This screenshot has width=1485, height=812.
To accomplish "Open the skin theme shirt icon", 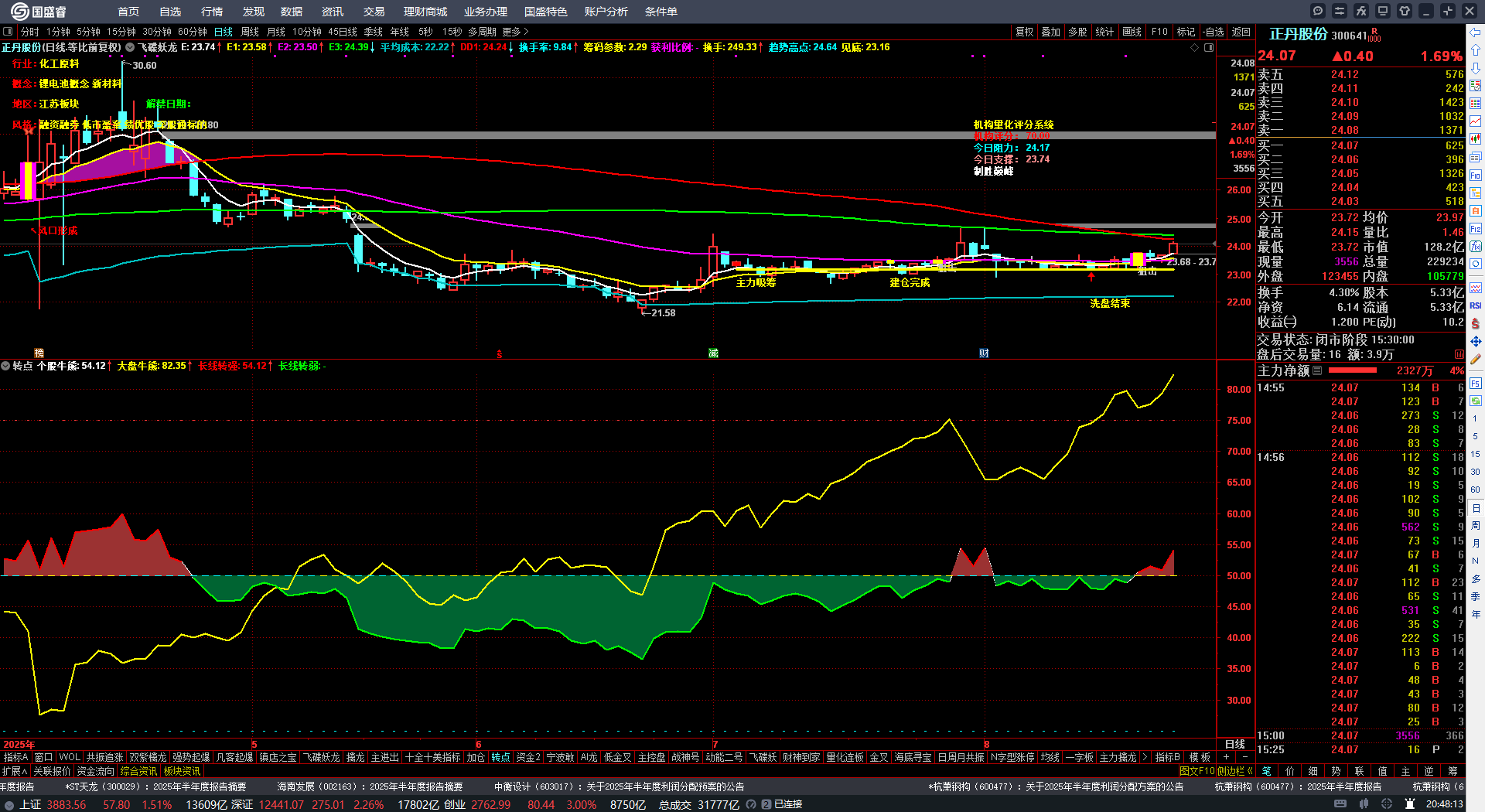I will pyautogui.click(x=1405, y=11).
